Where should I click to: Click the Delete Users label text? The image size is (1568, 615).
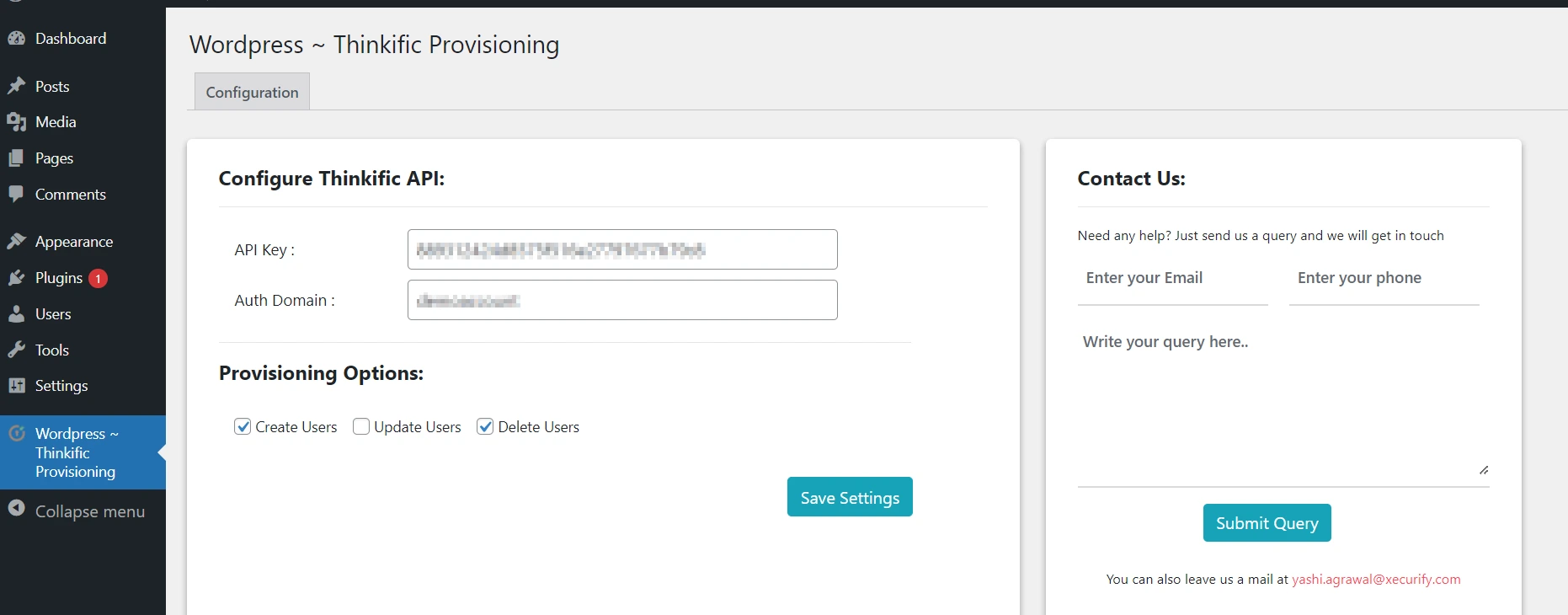(x=539, y=427)
